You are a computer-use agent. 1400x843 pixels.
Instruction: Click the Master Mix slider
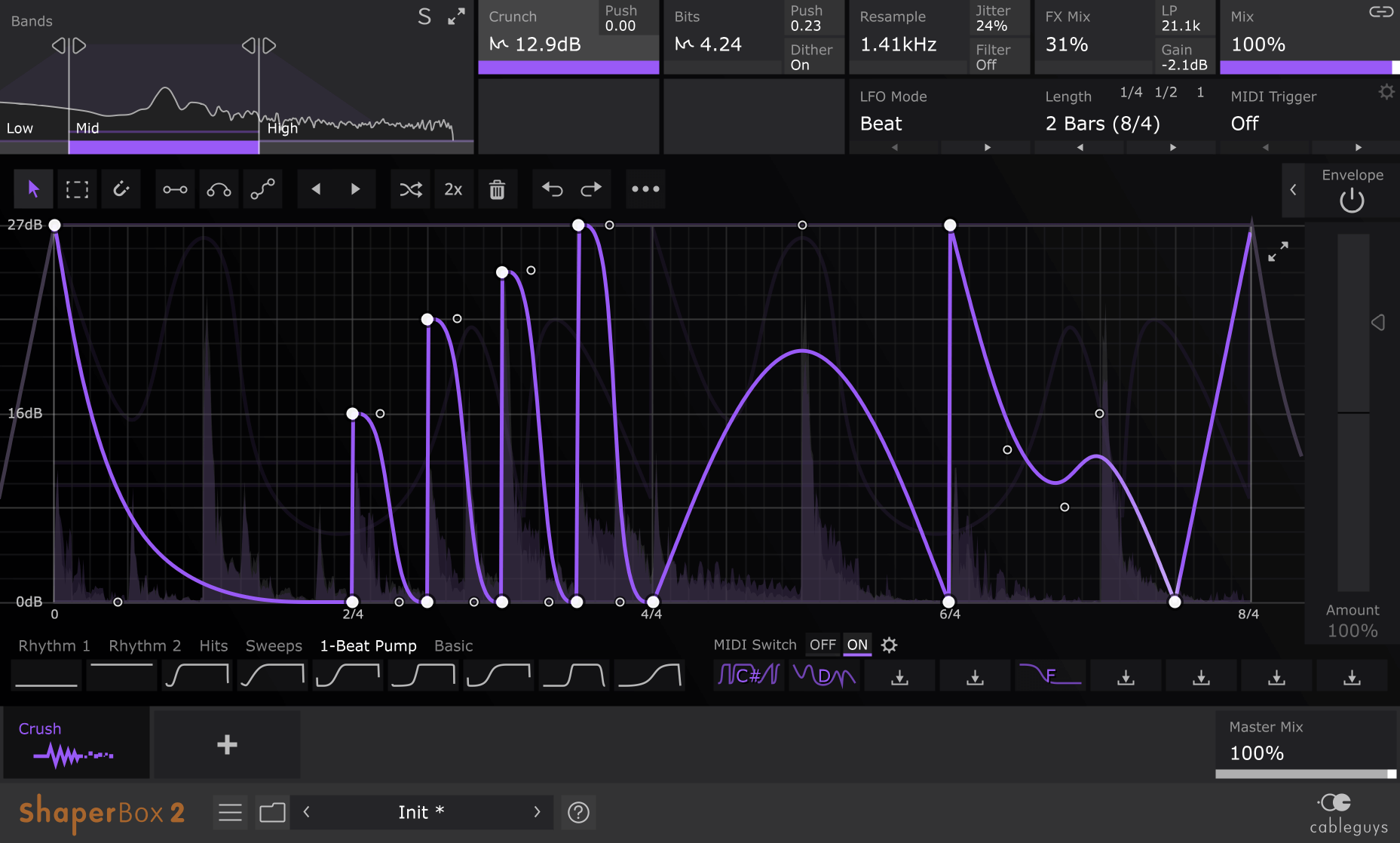pyautogui.click(x=1306, y=774)
